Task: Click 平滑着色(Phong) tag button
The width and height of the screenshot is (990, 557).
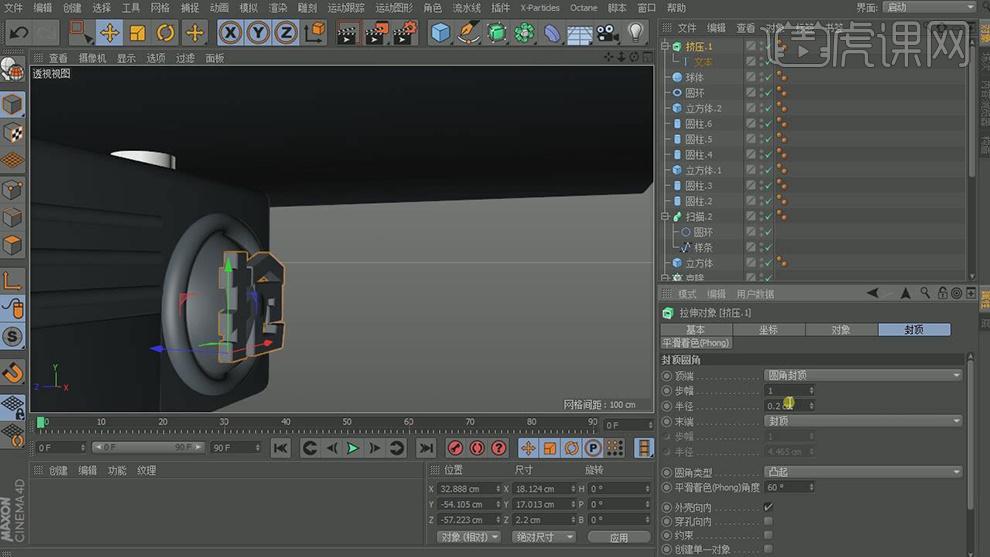Action: coord(696,343)
